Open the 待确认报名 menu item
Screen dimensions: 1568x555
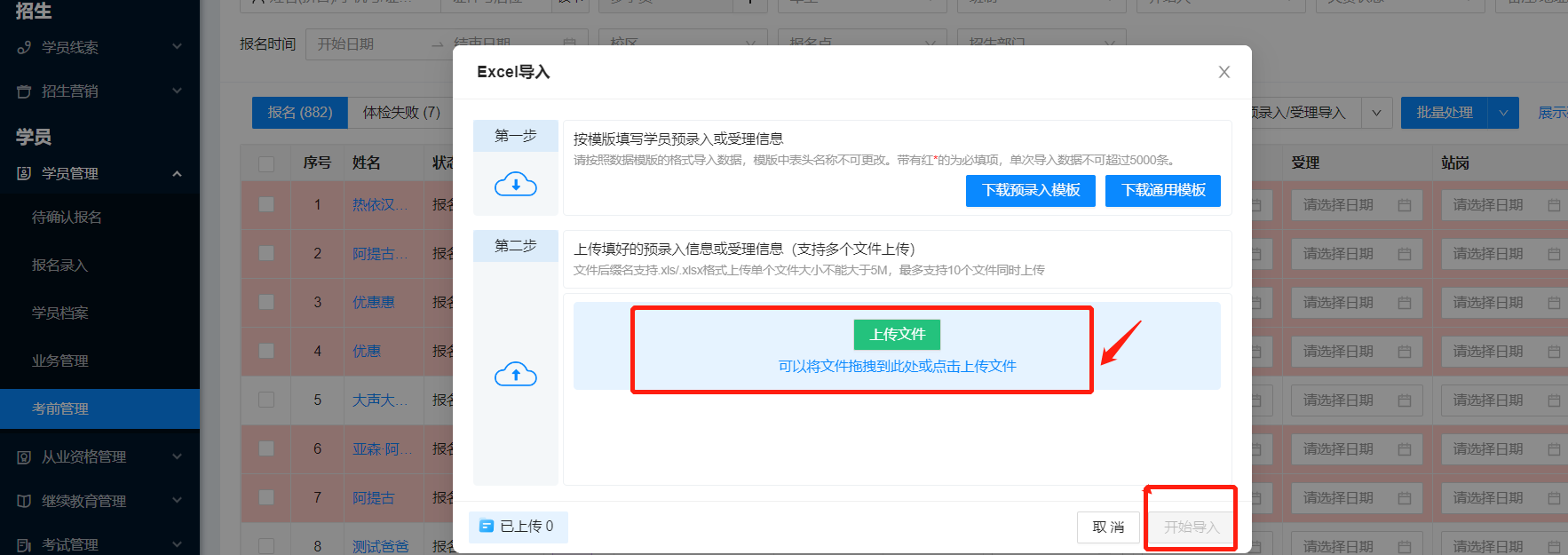tap(67, 217)
